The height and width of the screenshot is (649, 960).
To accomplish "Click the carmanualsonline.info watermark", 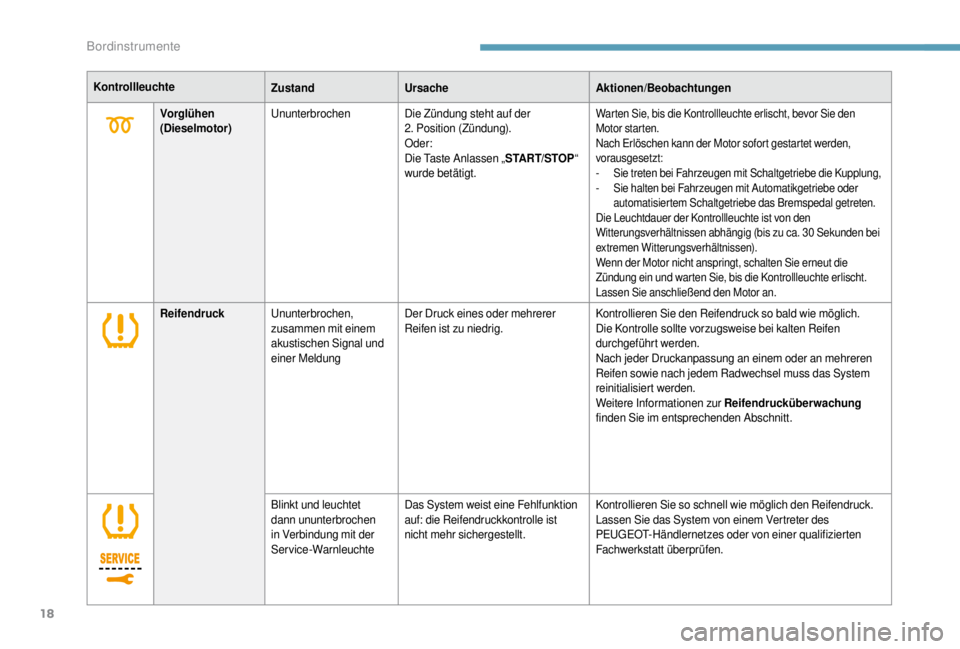I will tap(812, 632).
